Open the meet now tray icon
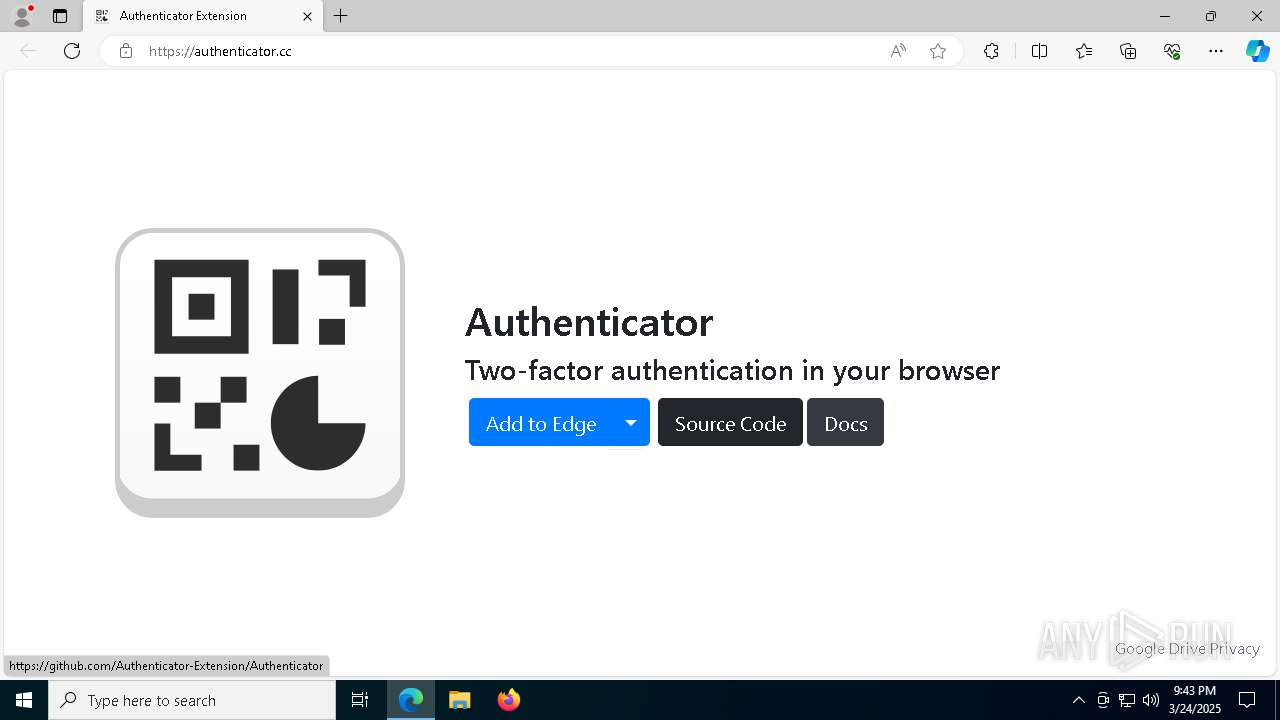Viewport: 1280px width, 720px height. click(x=1103, y=700)
